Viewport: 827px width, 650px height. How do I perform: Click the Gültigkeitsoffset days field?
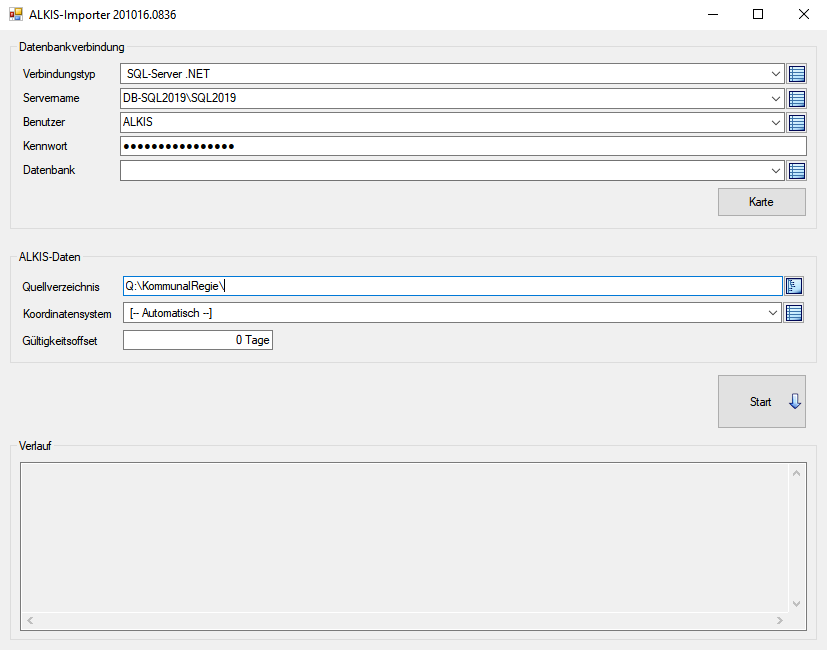pyautogui.click(x=197, y=340)
